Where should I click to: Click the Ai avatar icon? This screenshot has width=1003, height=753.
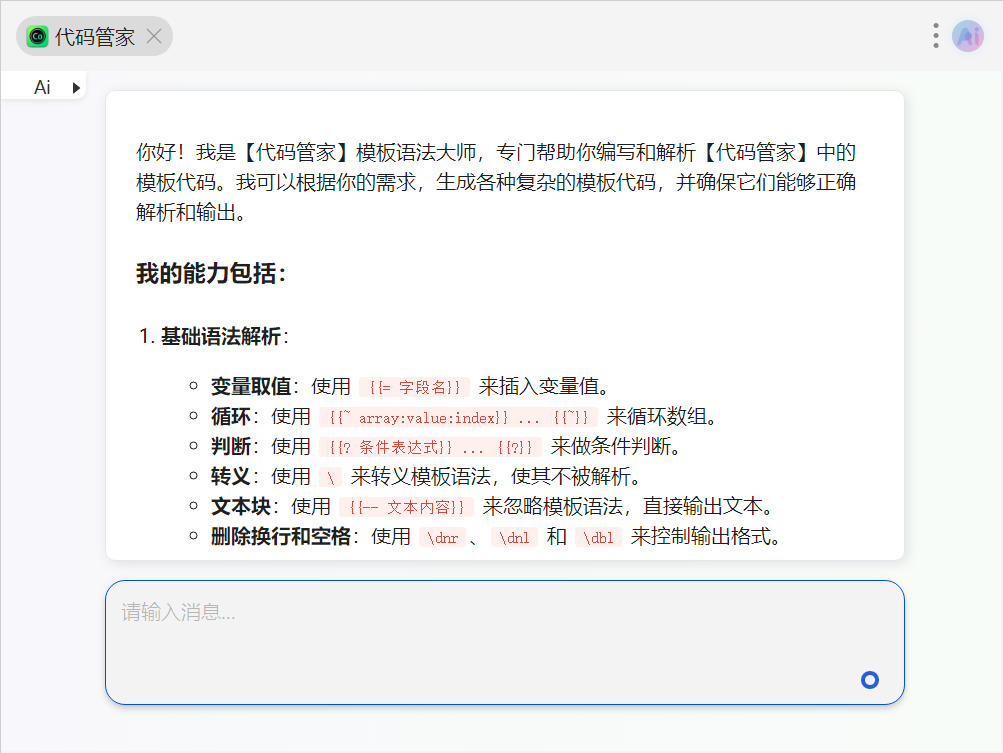pyautogui.click(x=968, y=36)
